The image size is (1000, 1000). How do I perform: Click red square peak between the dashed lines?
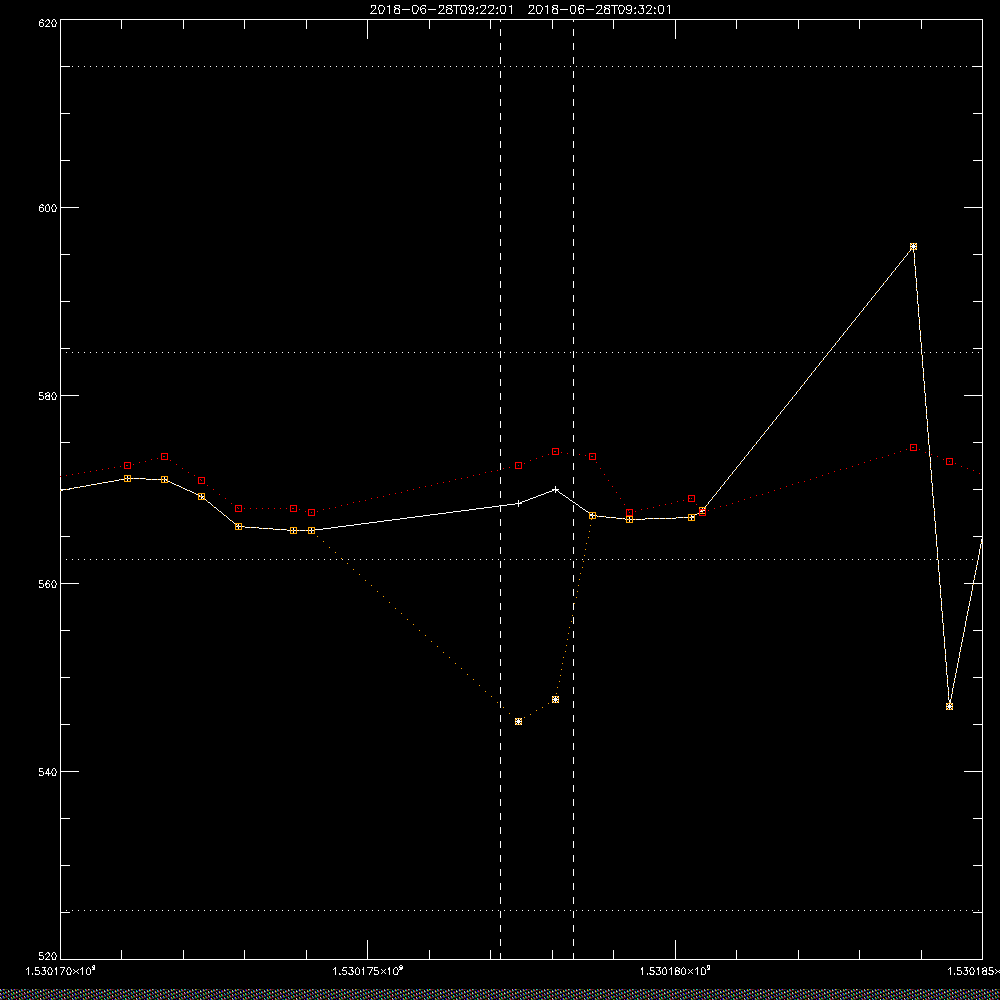tap(555, 452)
